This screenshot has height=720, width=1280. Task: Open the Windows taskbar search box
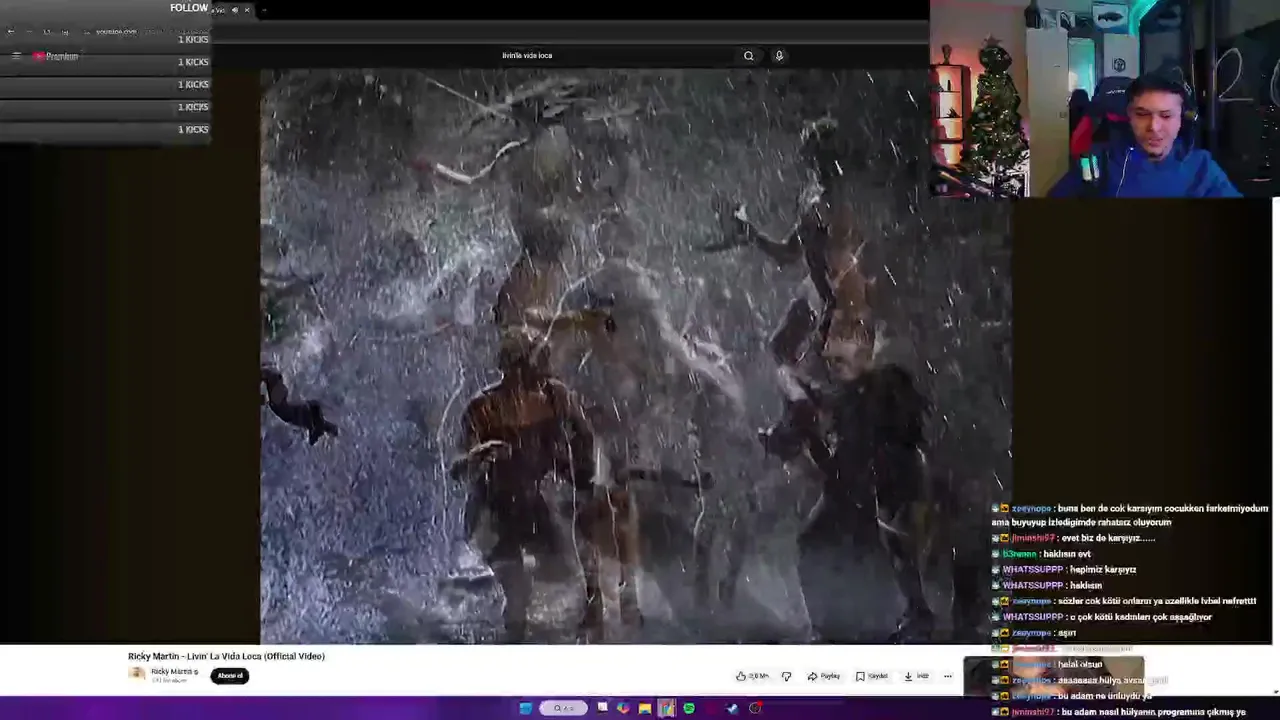[x=564, y=708]
